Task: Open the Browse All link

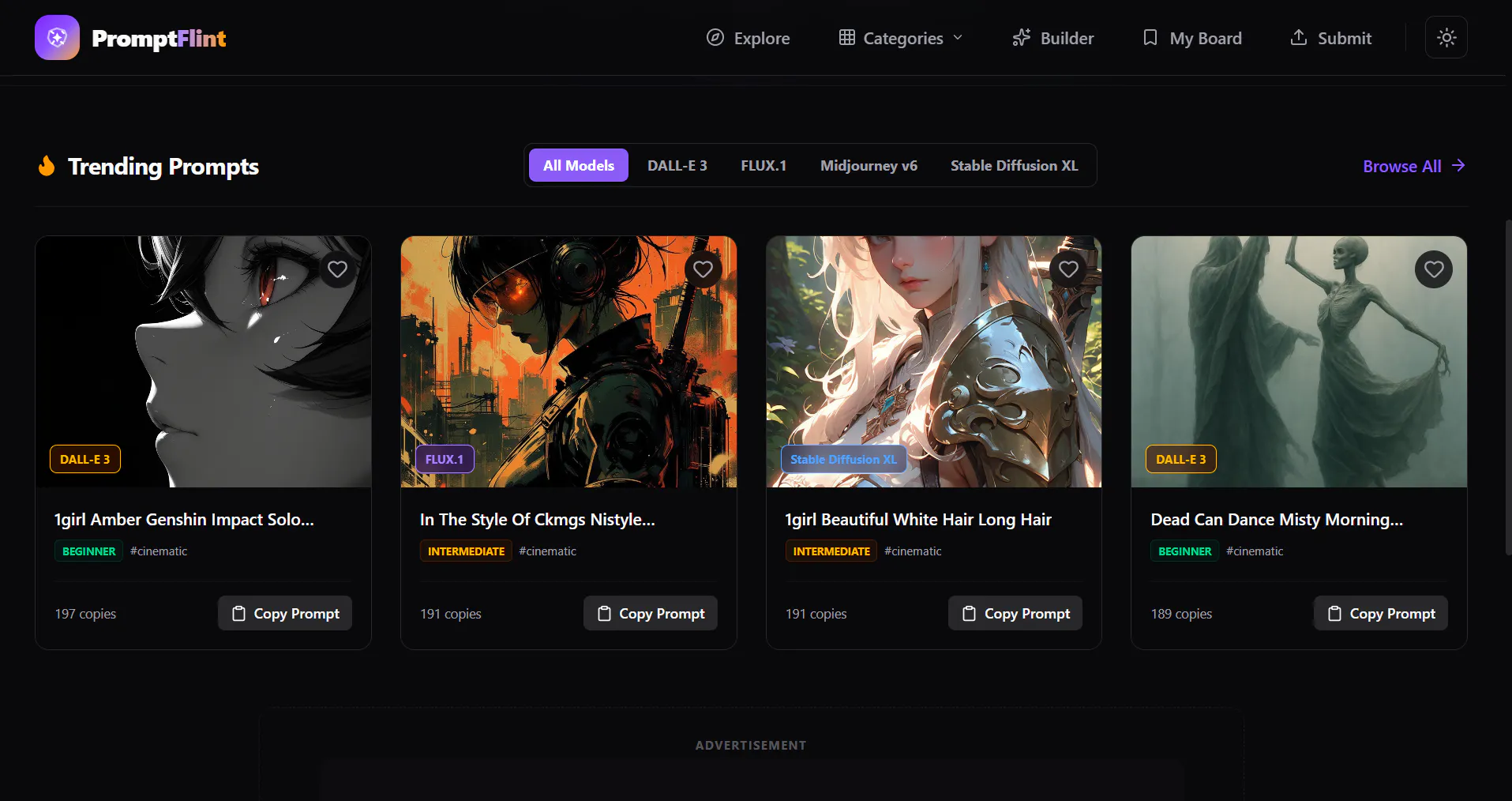Action: pyautogui.click(x=1402, y=167)
